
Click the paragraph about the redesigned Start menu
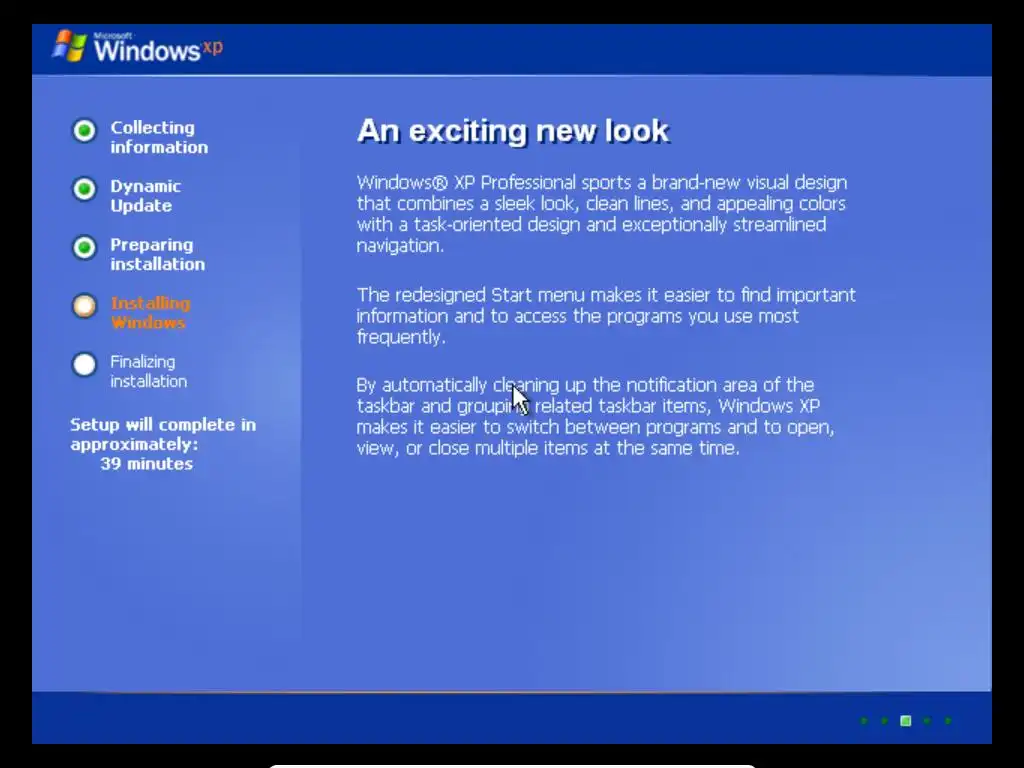click(x=605, y=315)
